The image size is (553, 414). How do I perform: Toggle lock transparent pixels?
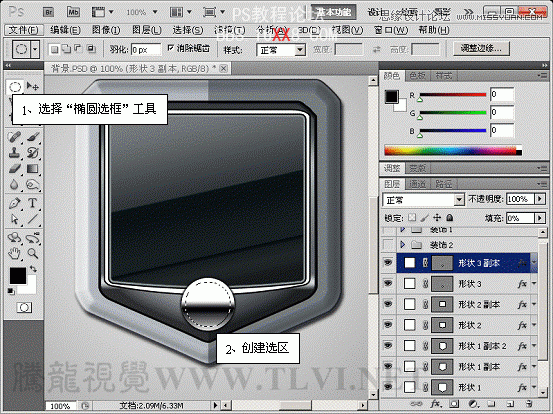tap(412, 218)
